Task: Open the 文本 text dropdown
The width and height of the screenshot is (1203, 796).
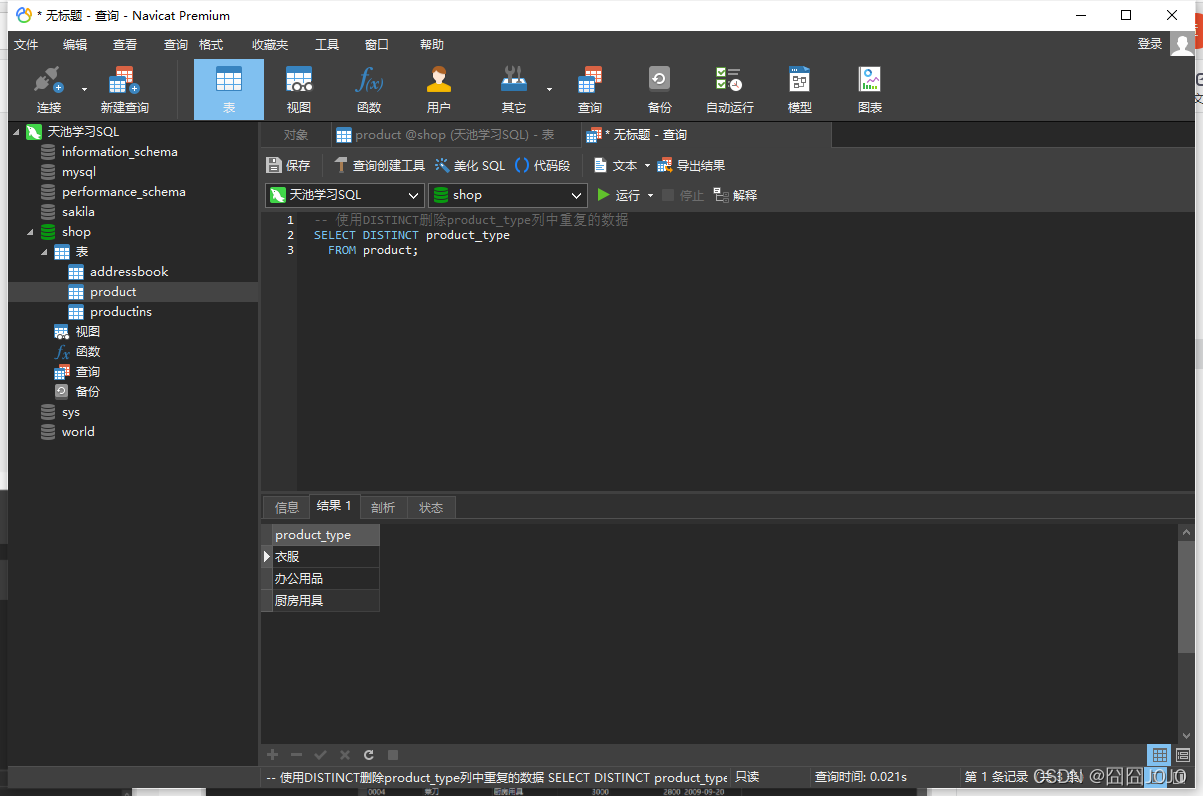Action: coord(622,165)
